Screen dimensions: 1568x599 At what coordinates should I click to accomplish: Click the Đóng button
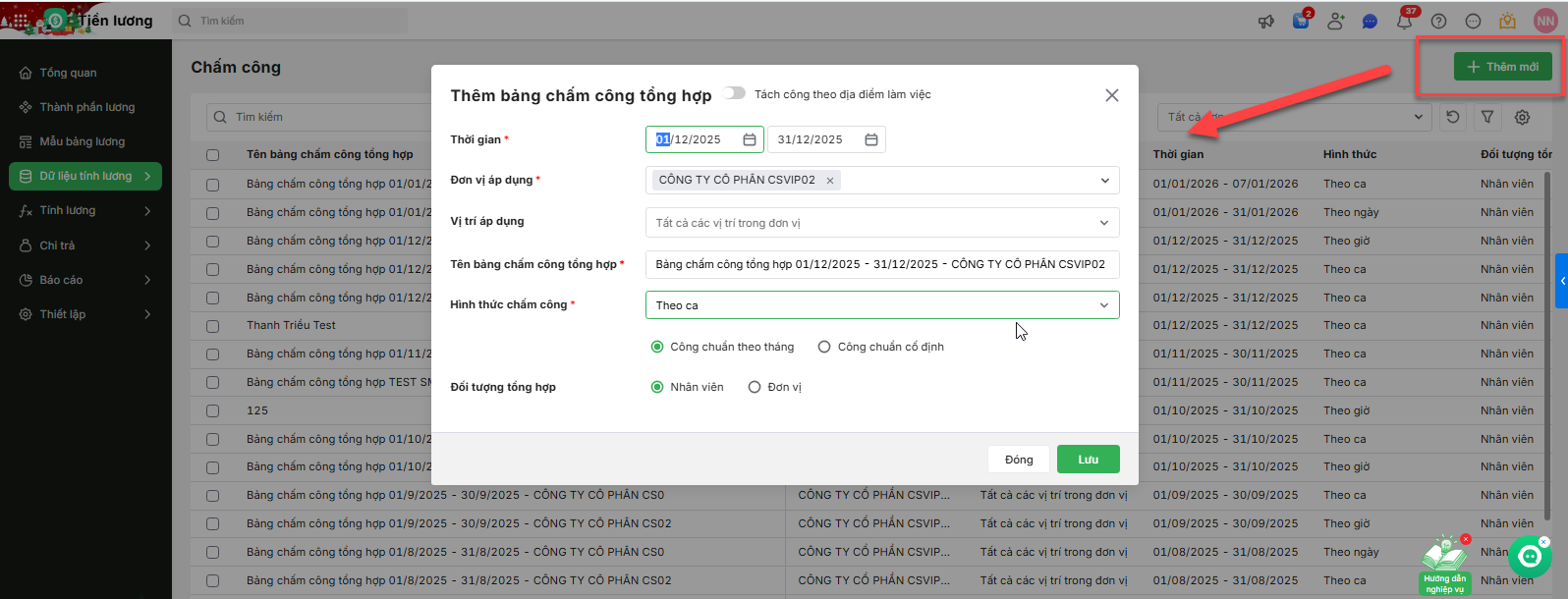pyautogui.click(x=1019, y=460)
